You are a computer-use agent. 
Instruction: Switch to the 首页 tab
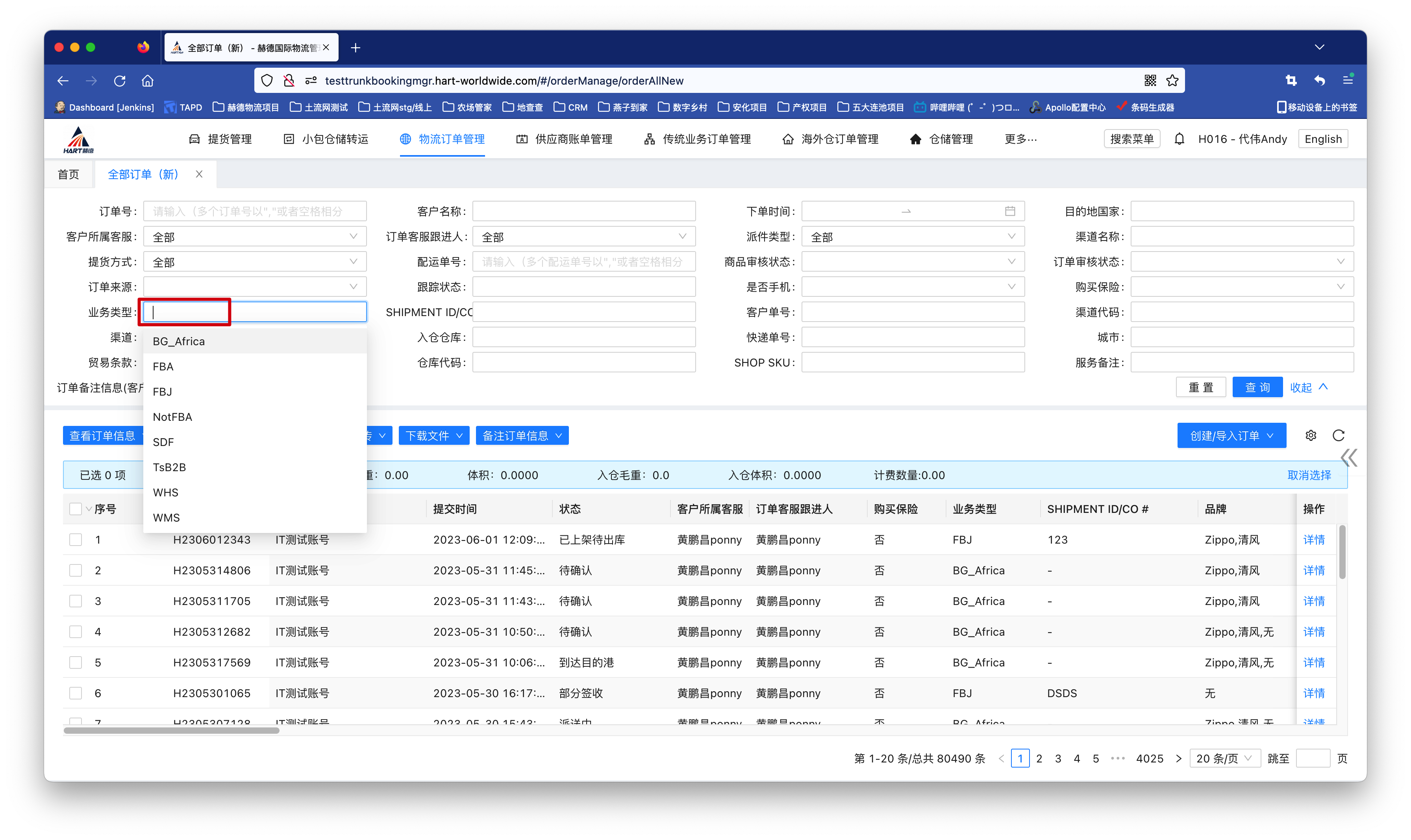[69, 174]
